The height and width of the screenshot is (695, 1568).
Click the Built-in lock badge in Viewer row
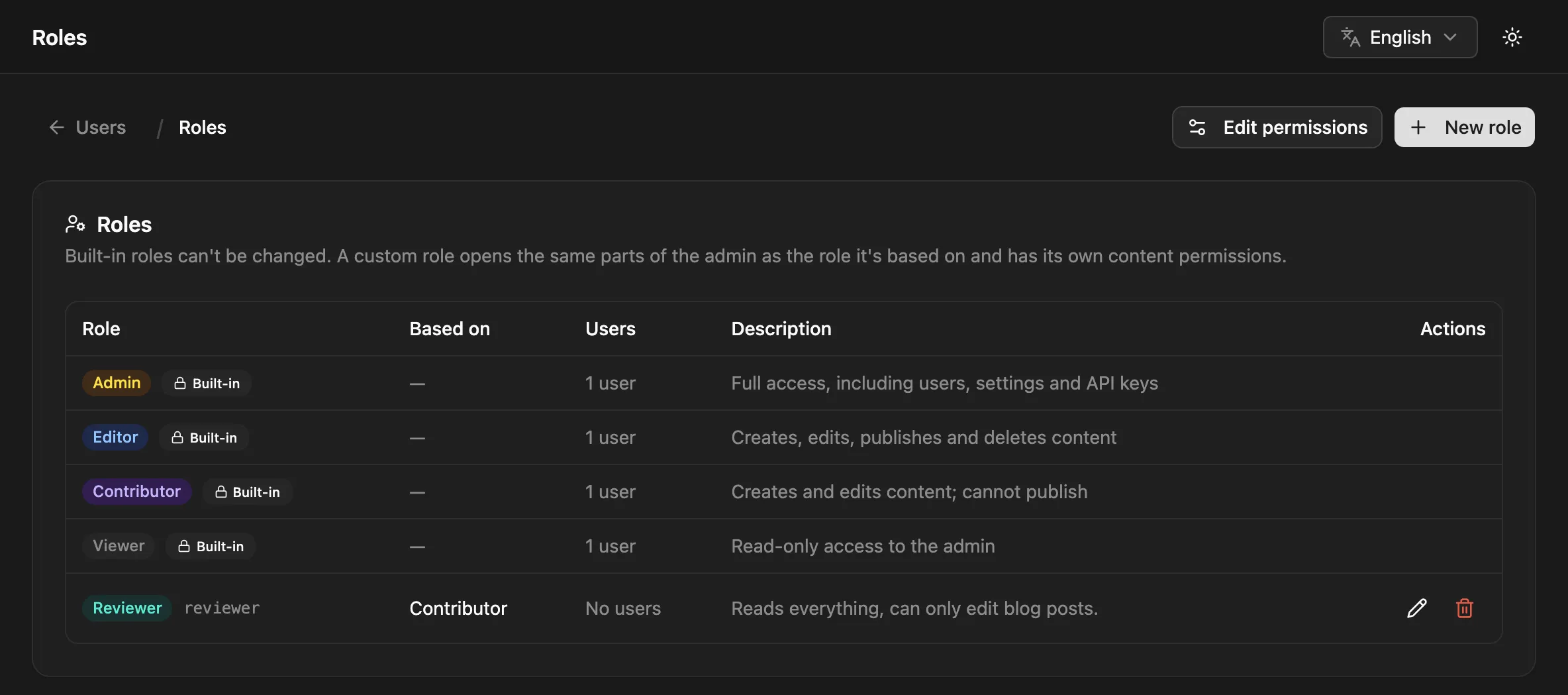point(211,546)
